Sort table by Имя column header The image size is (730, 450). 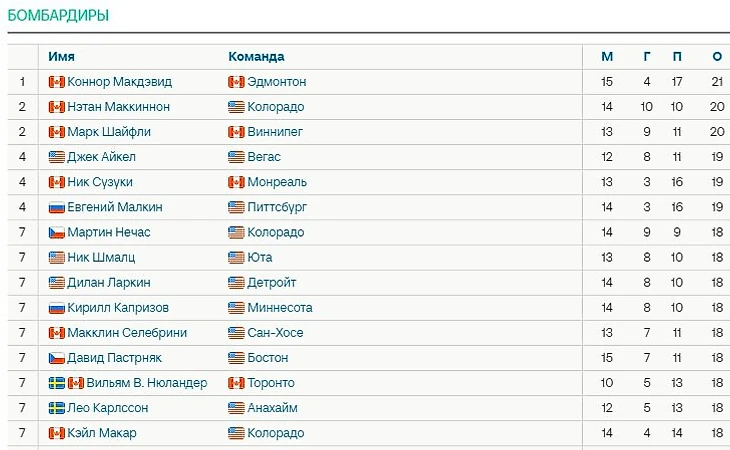(61, 57)
